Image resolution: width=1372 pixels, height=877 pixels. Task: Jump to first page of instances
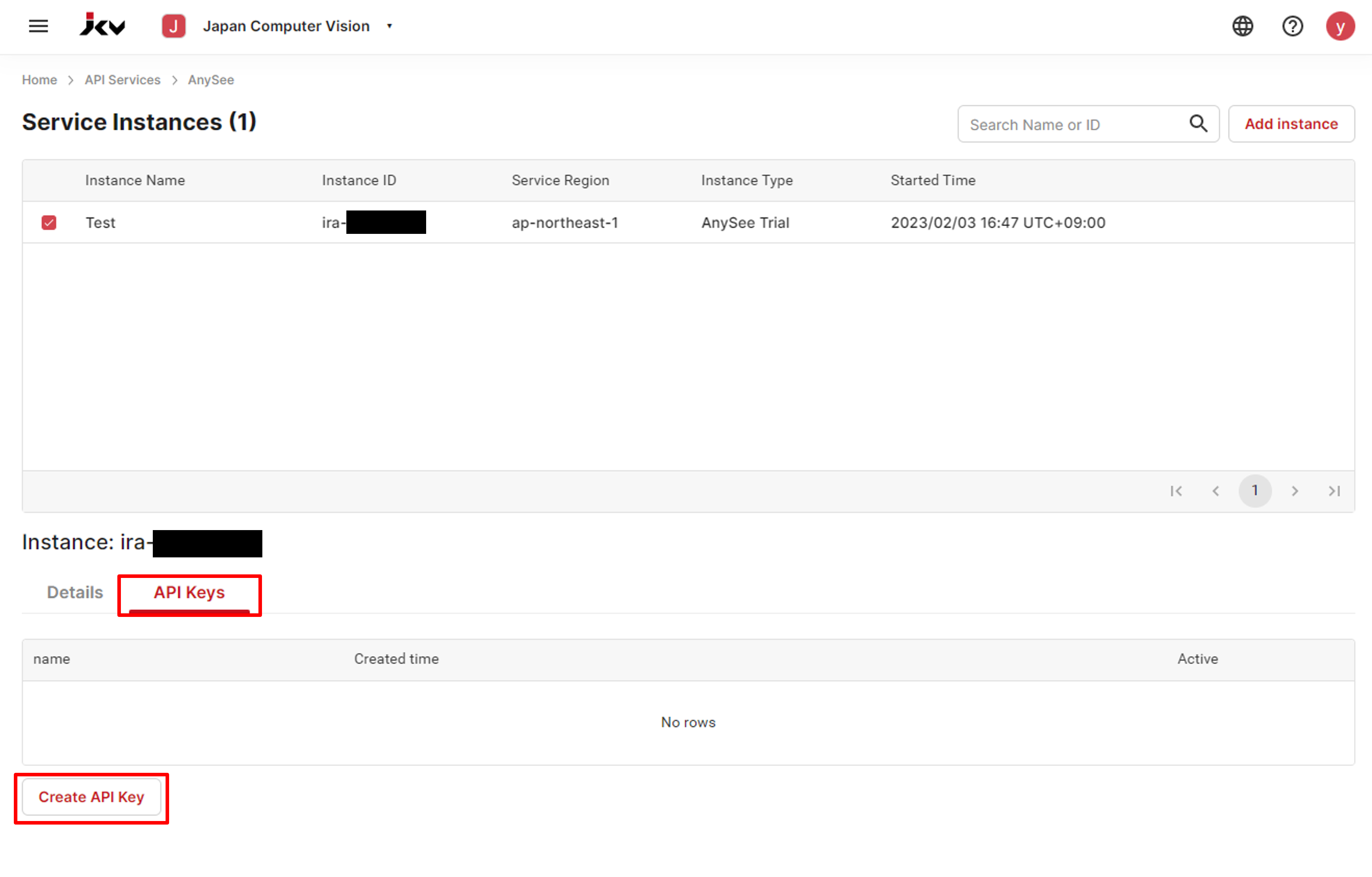tap(1176, 491)
